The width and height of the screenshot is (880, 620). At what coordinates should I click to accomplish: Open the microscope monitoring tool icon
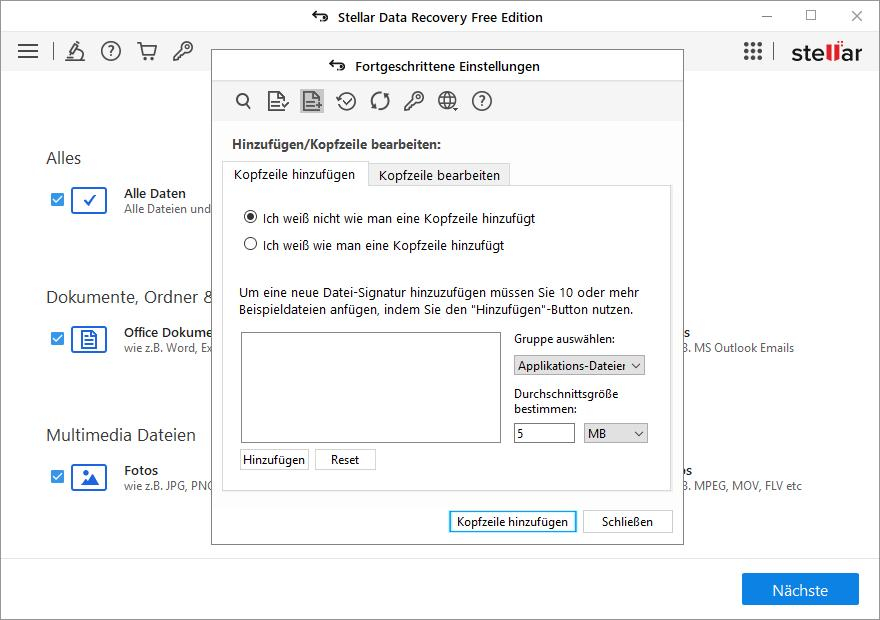pos(75,51)
